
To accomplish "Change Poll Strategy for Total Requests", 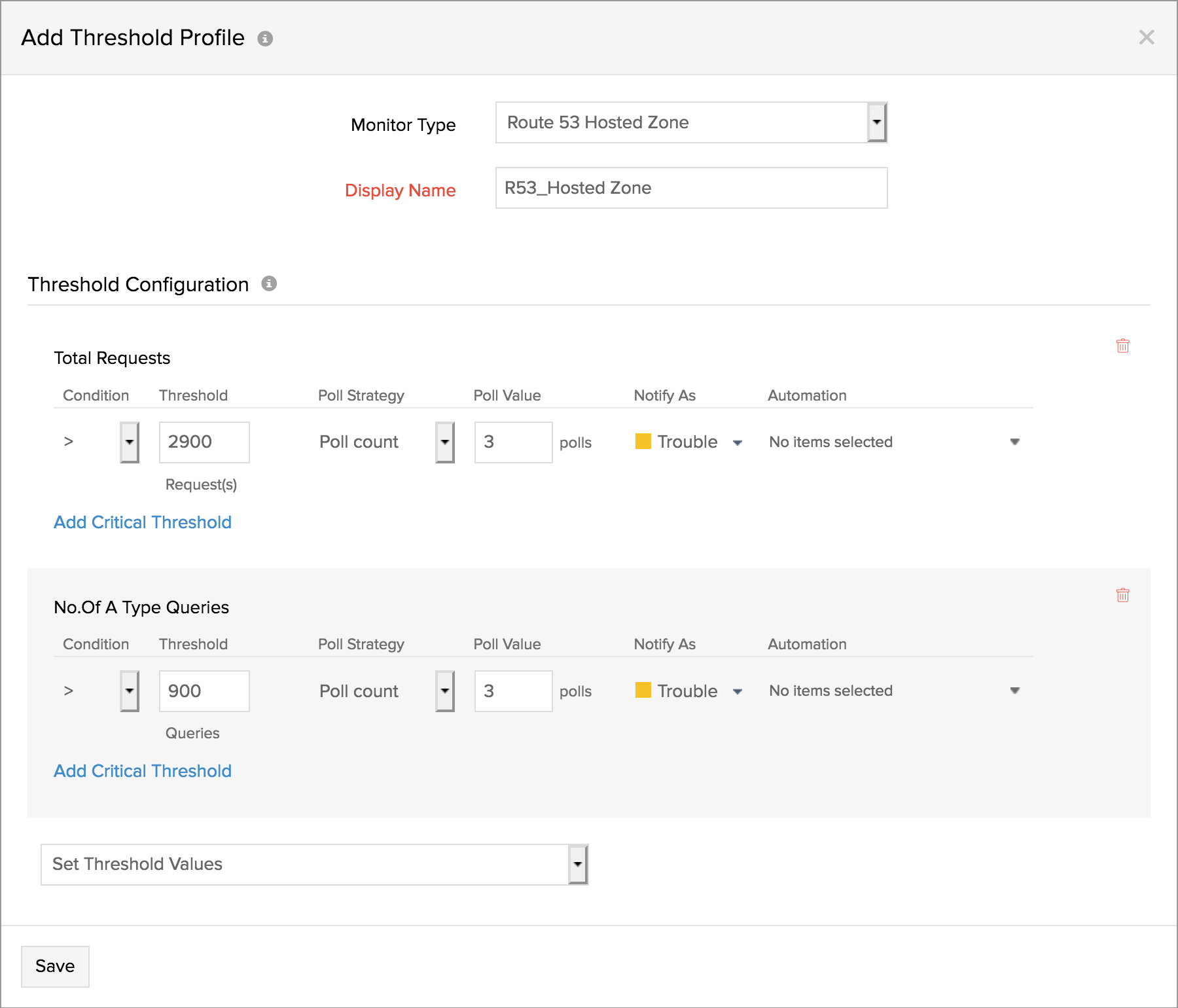I will coord(444,442).
